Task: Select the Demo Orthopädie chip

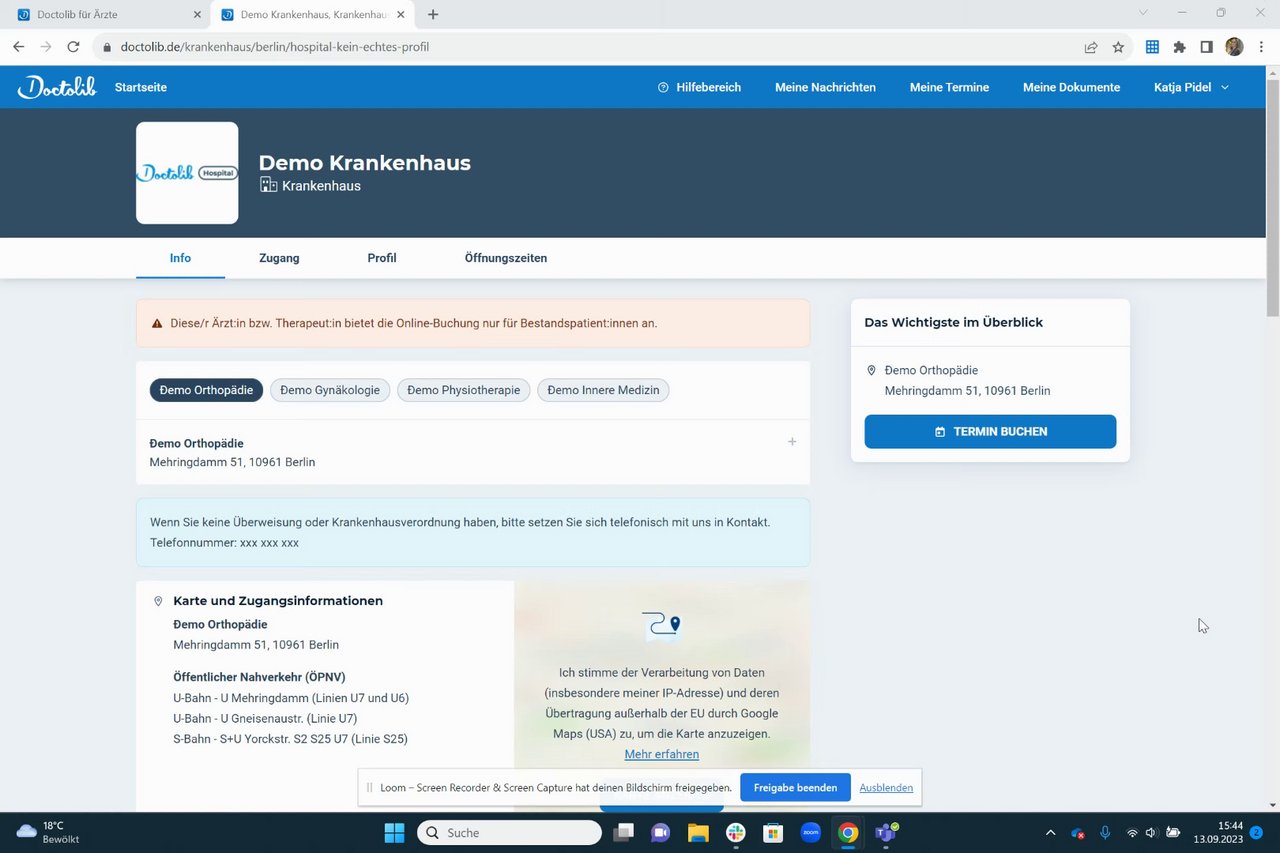Action: click(x=206, y=390)
